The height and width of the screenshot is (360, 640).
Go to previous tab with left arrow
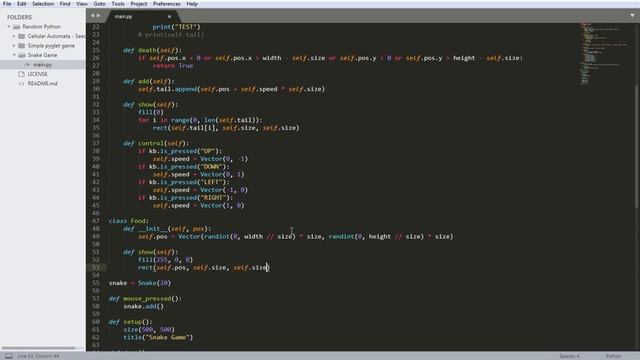click(x=93, y=16)
